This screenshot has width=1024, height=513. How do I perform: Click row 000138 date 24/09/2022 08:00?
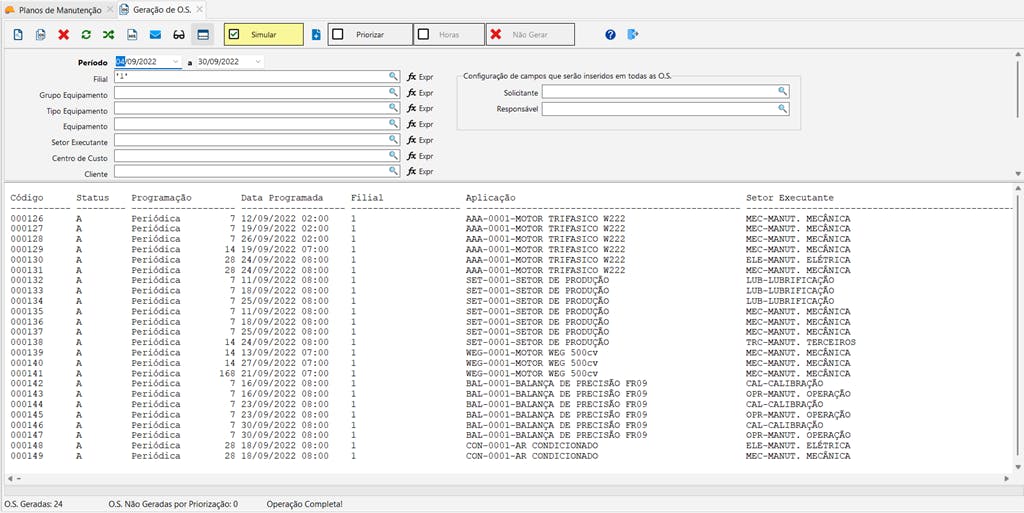tap(285, 343)
